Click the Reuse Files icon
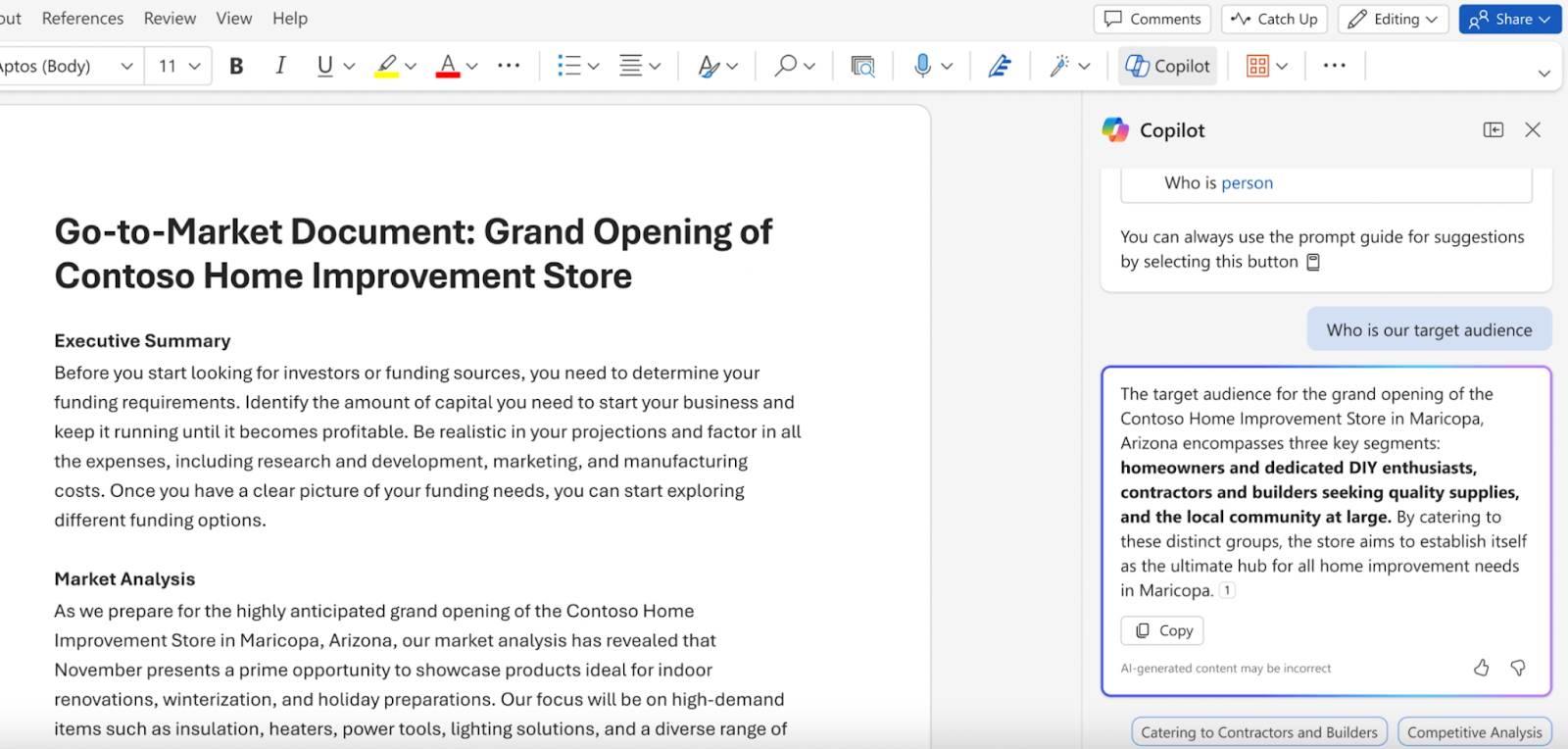 point(862,66)
